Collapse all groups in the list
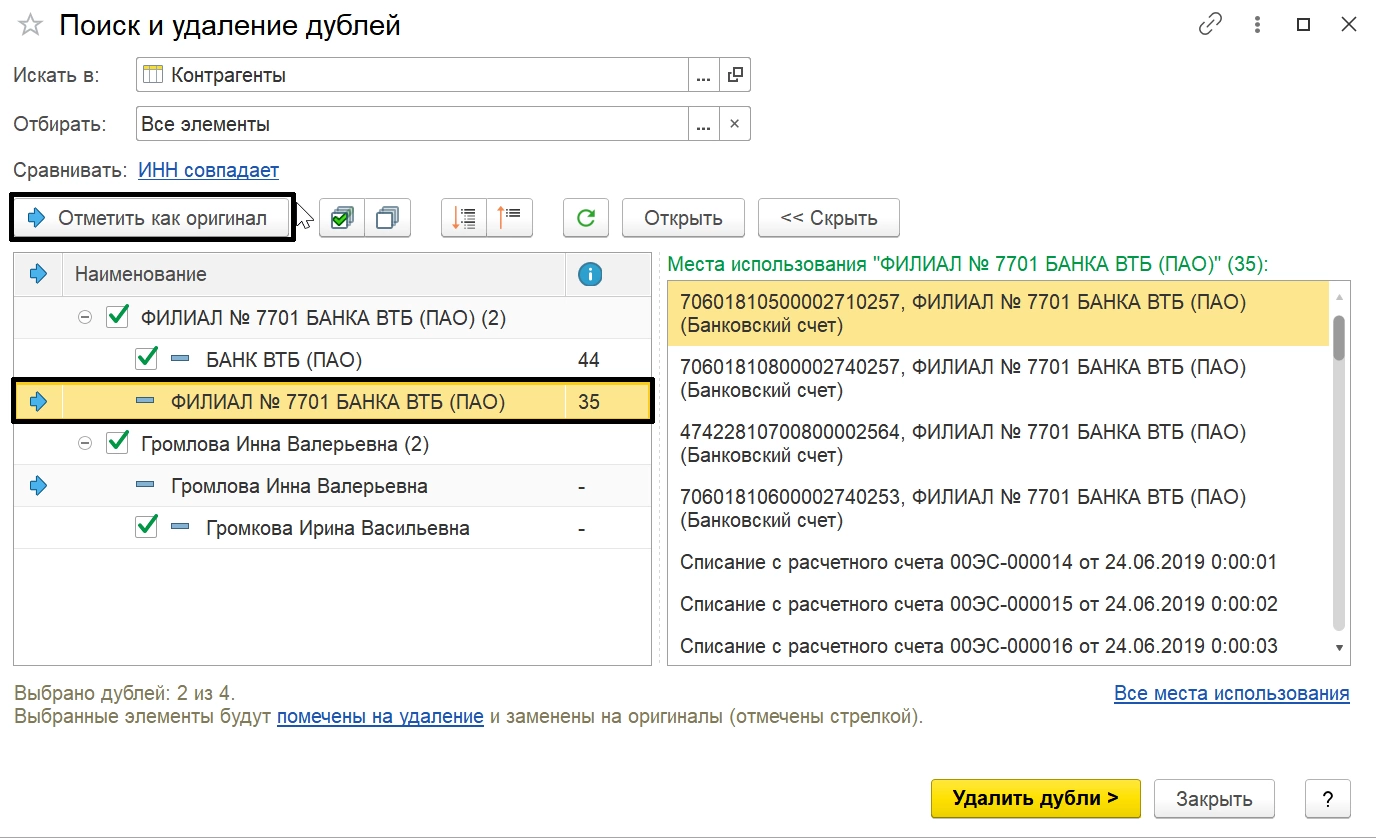The width and height of the screenshot is (1376, 838). (x=510, y=218)
